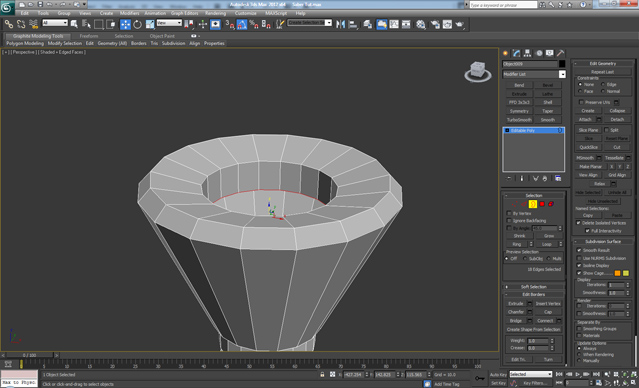Open the Selected key mode dropdown
Viewport: 639px width, 388px height.
coord(531,374)
